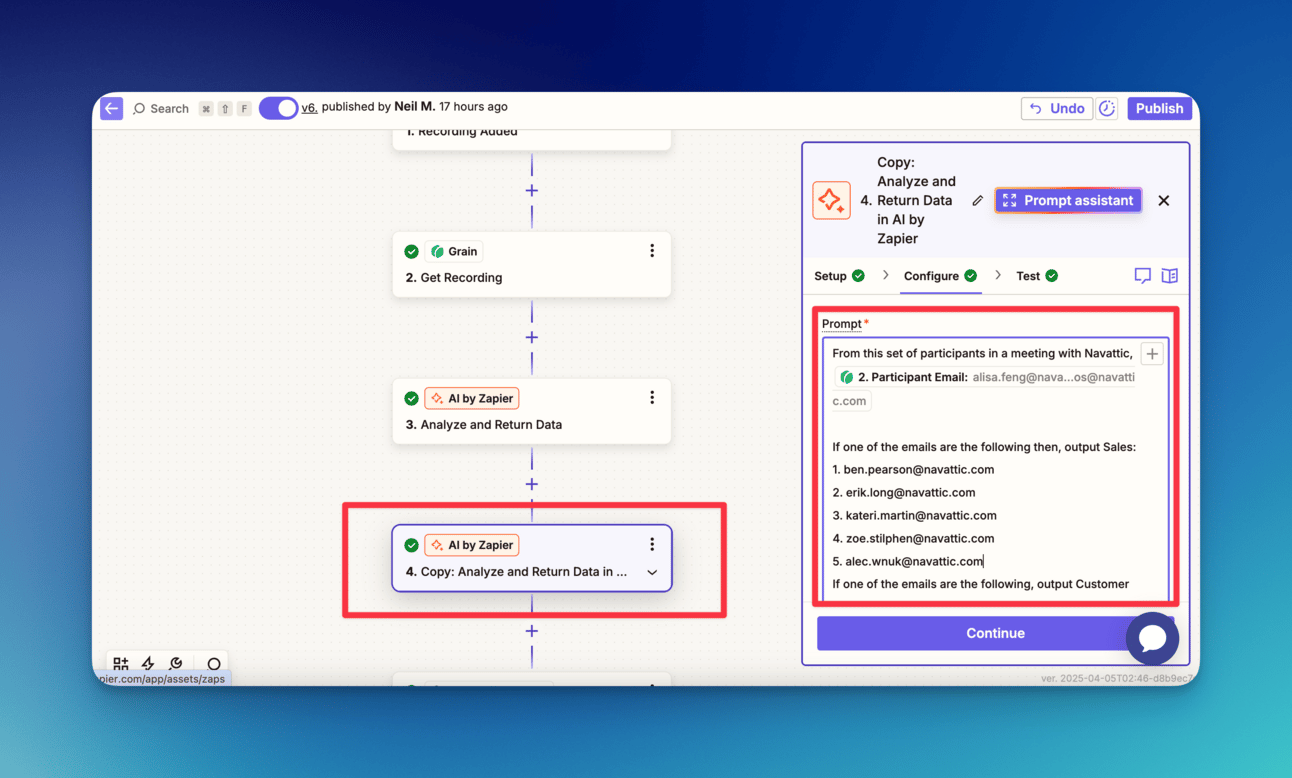The image size is (1292, 778).
Task: Toggle the Zap on/off switch
Action: point(278,108)
